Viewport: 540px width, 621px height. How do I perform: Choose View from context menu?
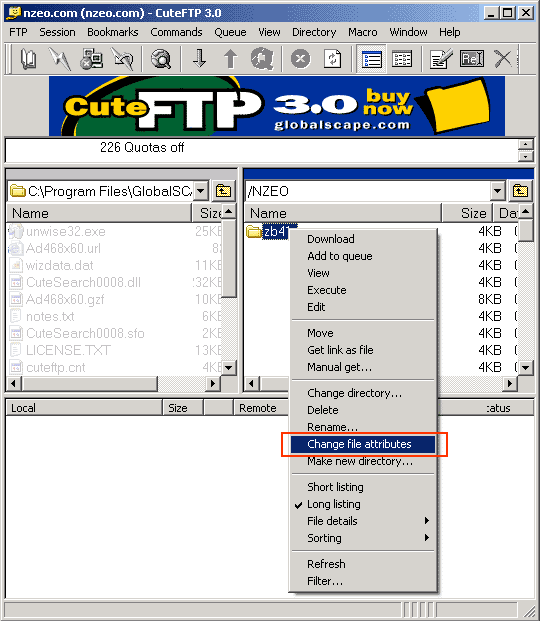[x=362, y=273]
